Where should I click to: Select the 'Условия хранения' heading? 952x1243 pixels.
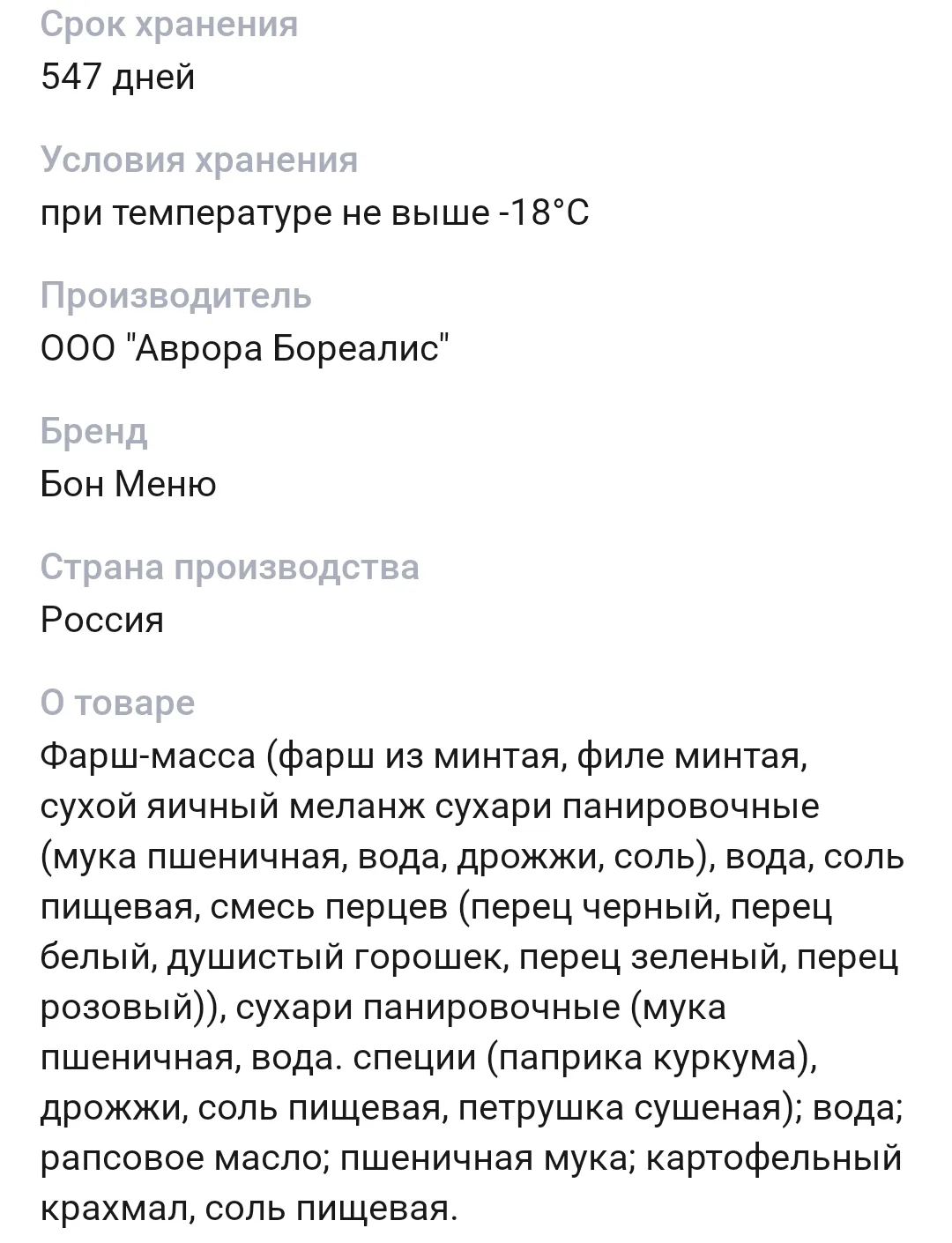[199, 161]
